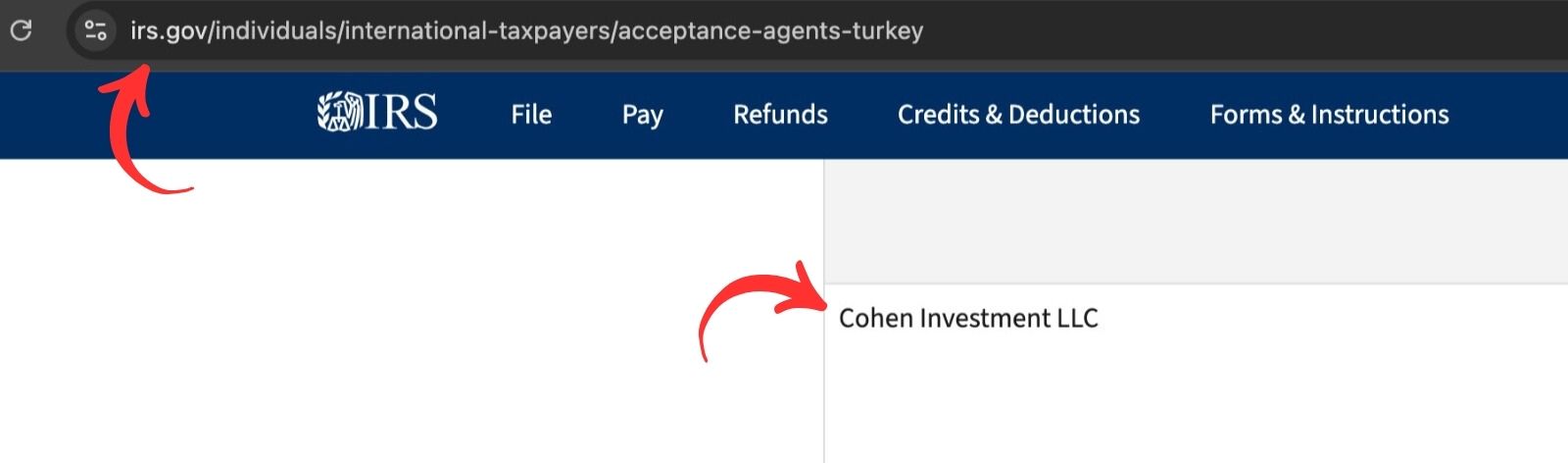Image resolution: width=1568 pixels, height=463 pixels.
Task: Open Forms & Instructions section
Action: point(1329,115)
